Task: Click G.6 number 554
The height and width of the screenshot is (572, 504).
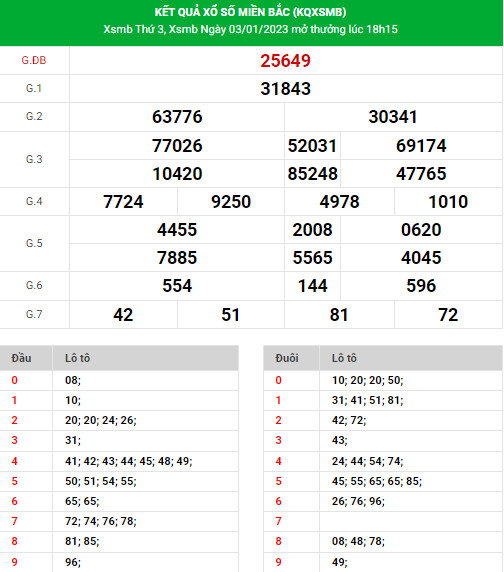Action: (177, 286)
